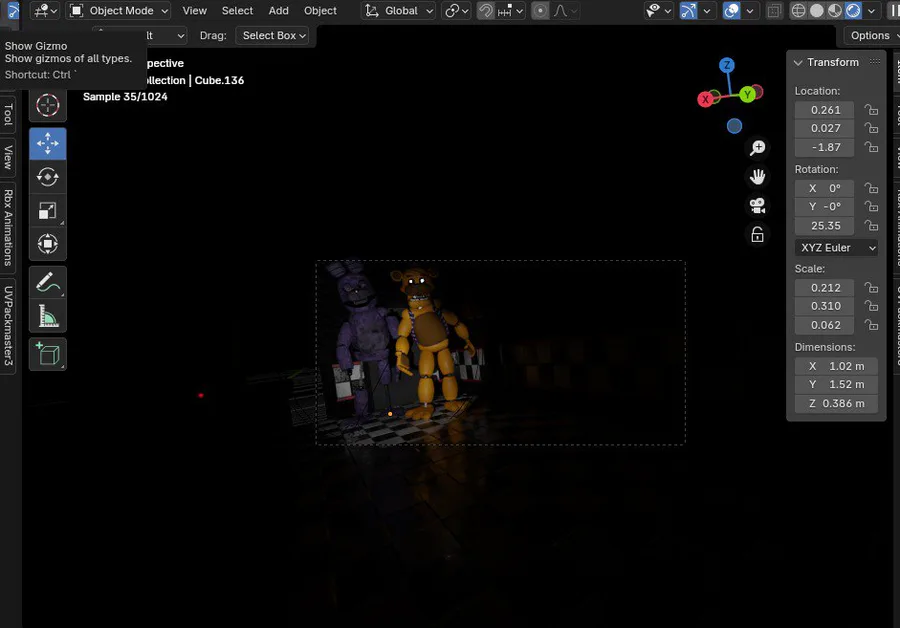Click the hand pan view icon
Screen dimensions: 900x628
click(758, 177)
